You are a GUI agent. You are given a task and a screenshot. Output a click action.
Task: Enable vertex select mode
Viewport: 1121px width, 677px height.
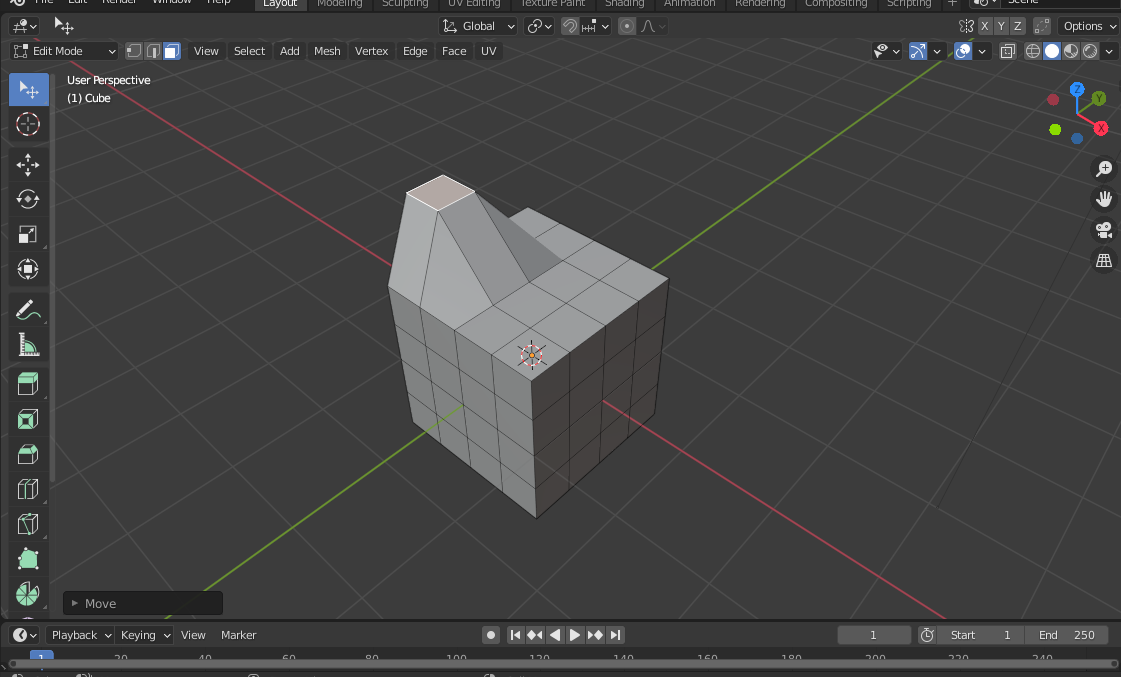pos(134,51)
